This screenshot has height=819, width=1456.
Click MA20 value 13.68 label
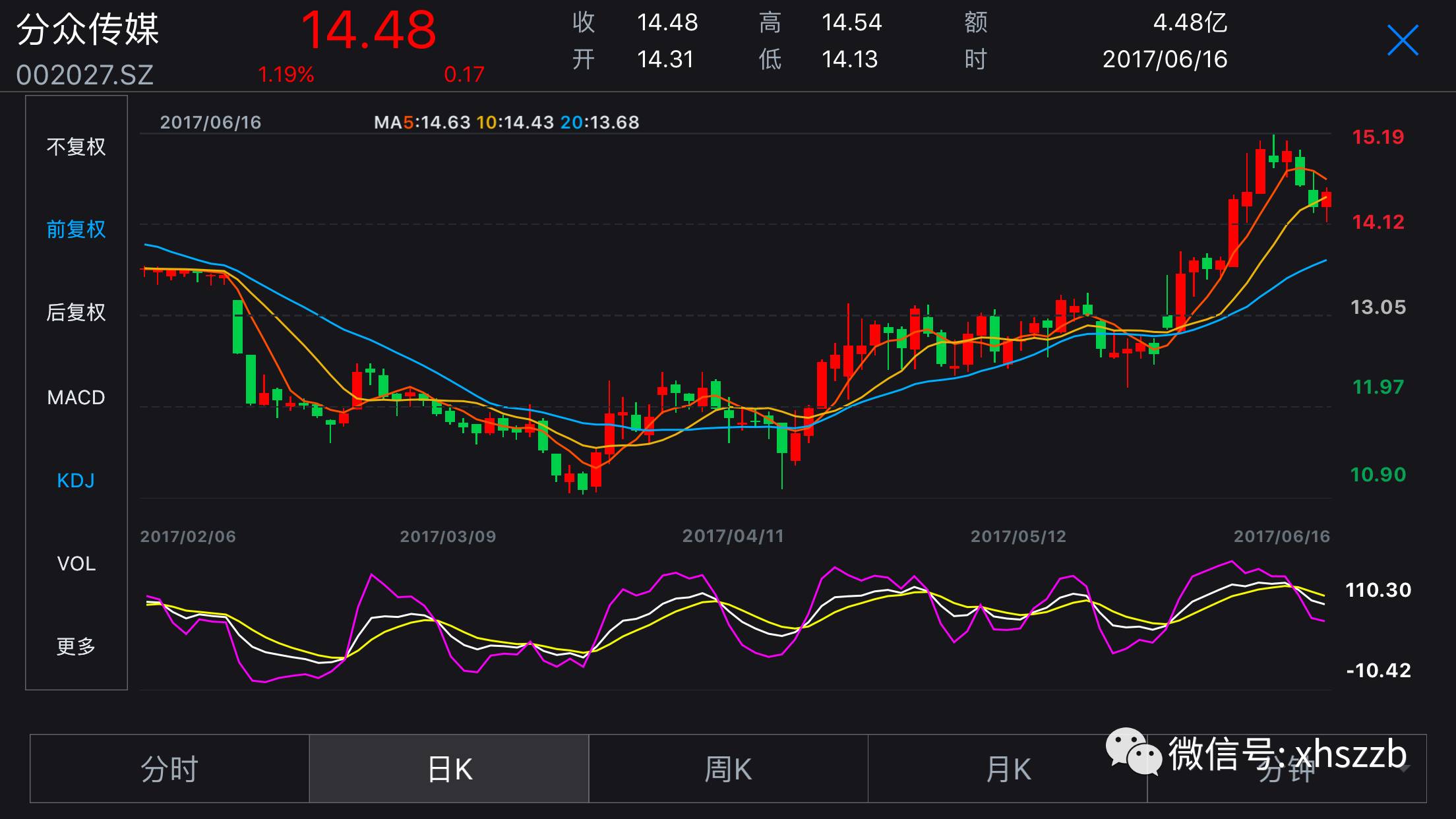[599, 122]
